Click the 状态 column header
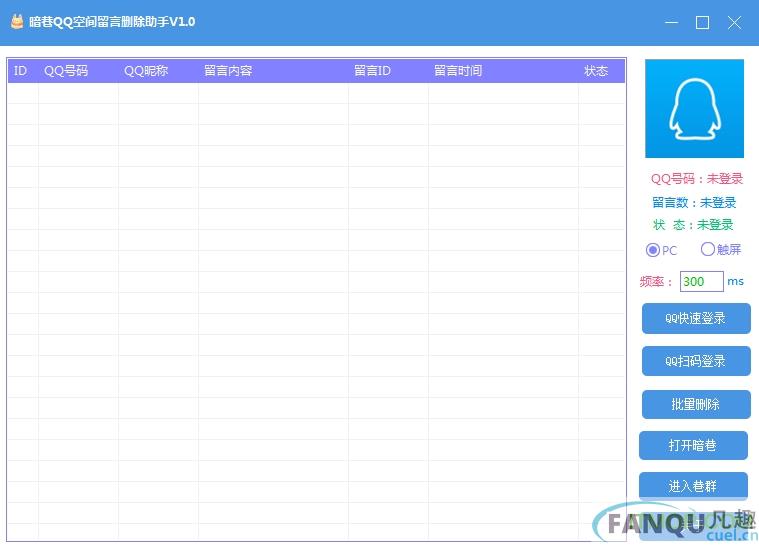This screenshot has height=547, width=759. (x=602, y=71)
